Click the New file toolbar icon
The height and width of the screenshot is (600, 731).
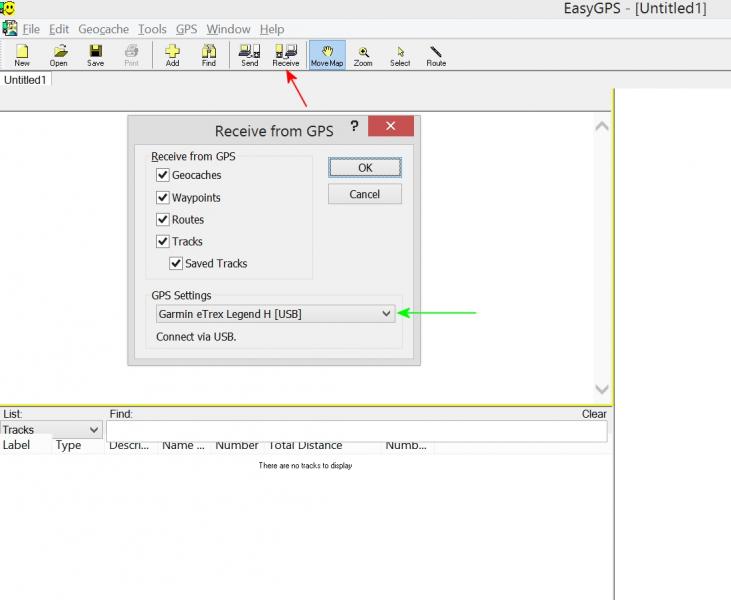click(22, 55)
